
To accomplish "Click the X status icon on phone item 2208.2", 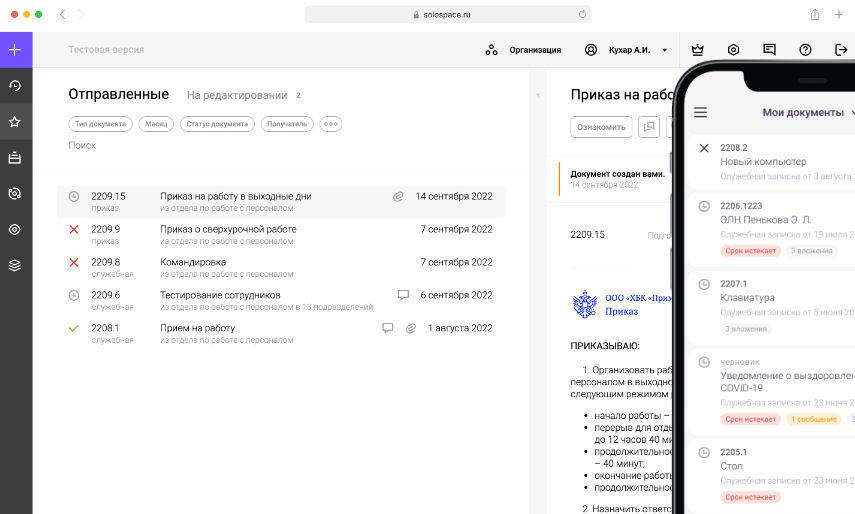I will 704,148.
